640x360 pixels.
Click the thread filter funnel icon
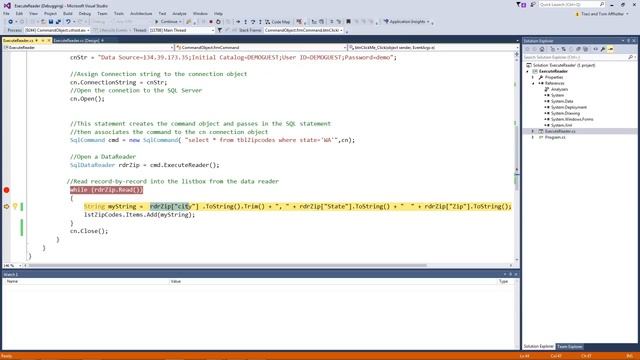pos(220,30)
